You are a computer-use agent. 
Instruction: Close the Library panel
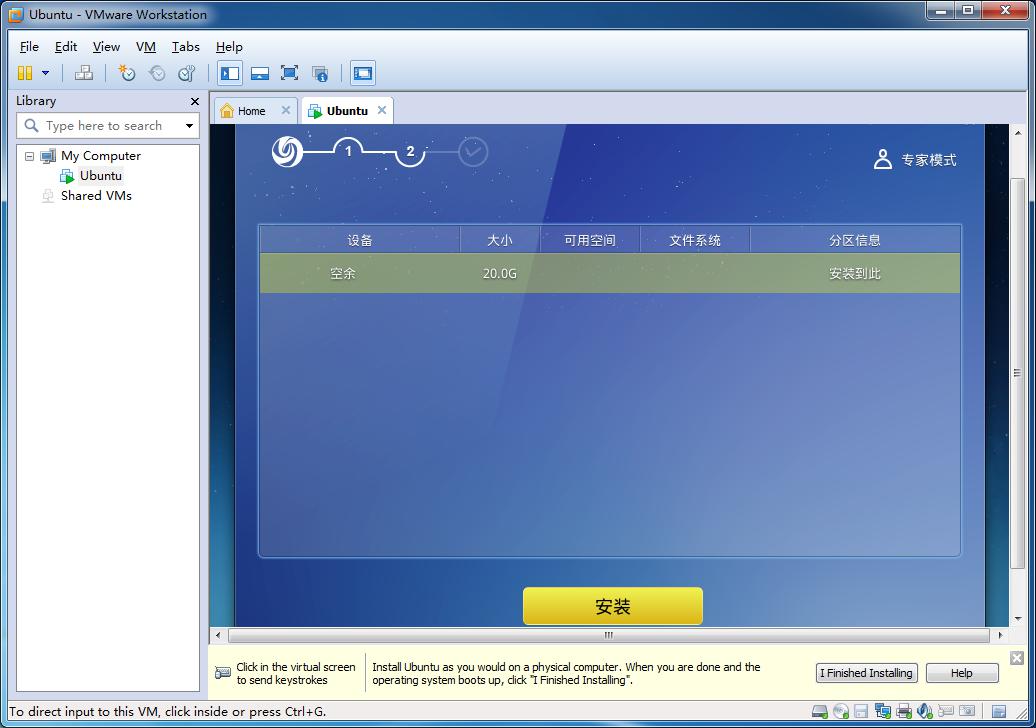[195, 101]
